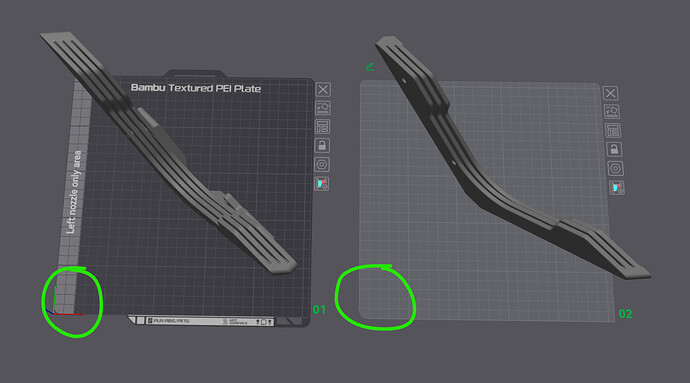Arrange objects on plate 02
Screen dimensions: 690x383
pyautogui.click(x=613, y=131)
